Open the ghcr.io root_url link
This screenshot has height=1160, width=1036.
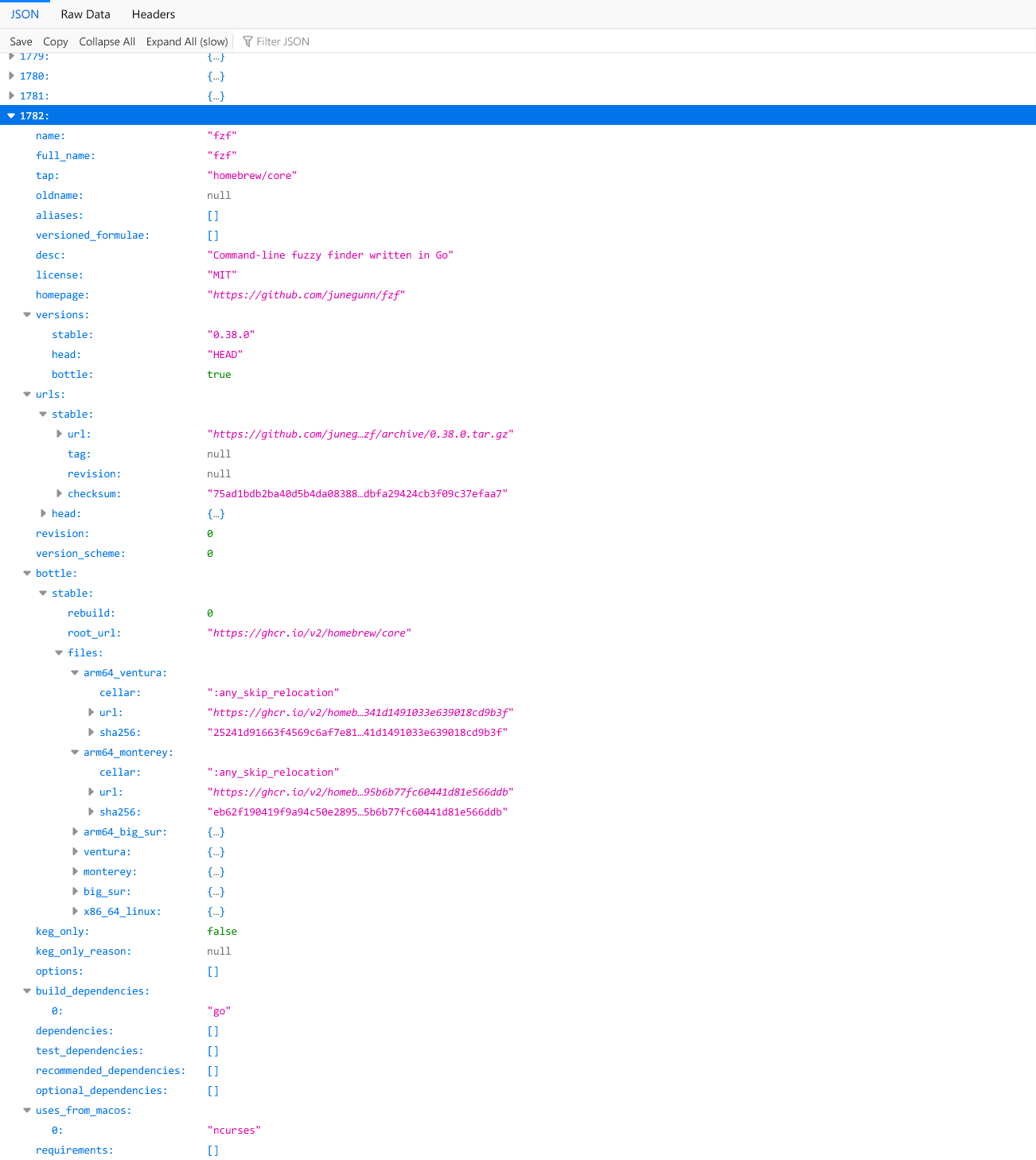pyautogui.click(x=310, y=633)
